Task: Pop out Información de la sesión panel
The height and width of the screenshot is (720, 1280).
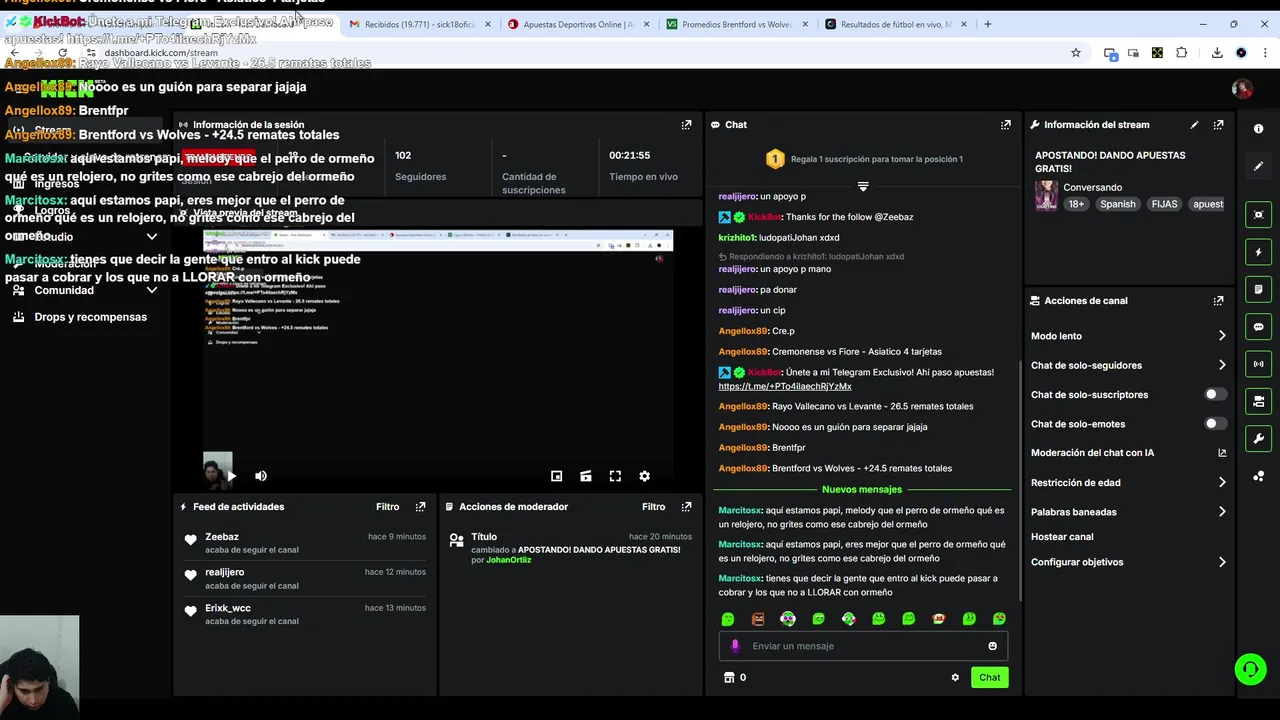Action: [x=686, y=125]
